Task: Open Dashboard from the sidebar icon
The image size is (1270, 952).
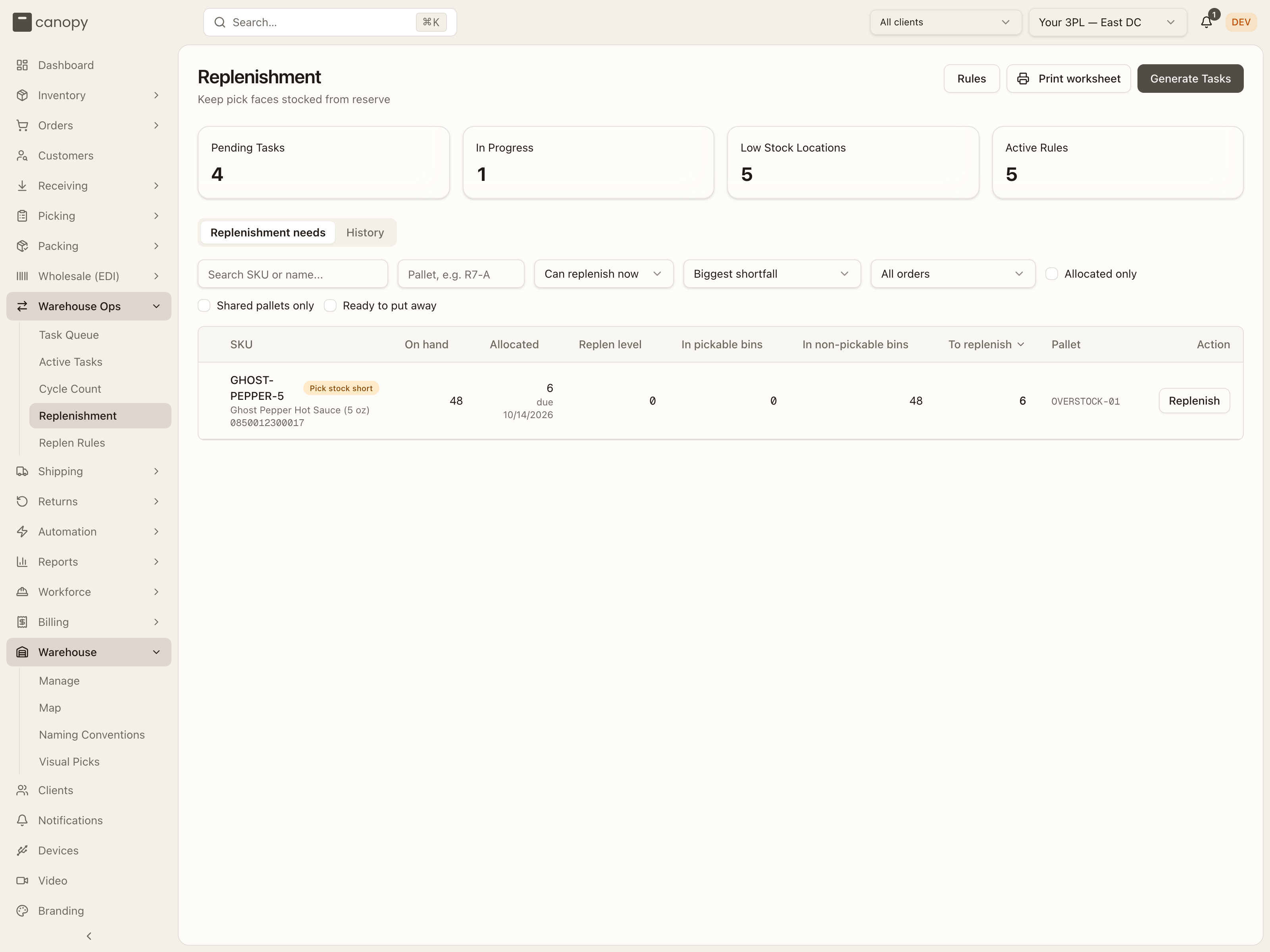Action: click(x=22, y=65)
